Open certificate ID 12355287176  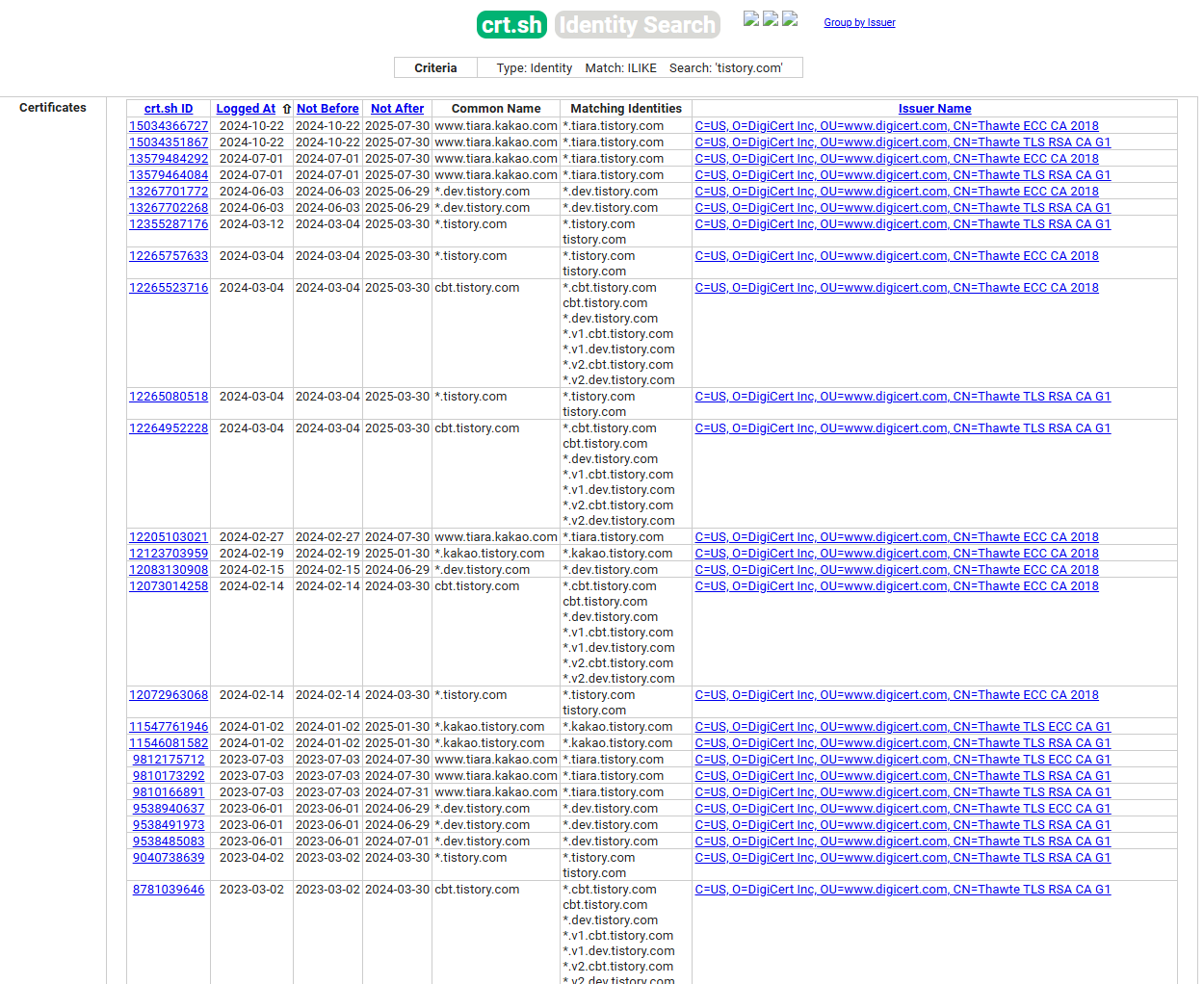[x=169, y=224]
